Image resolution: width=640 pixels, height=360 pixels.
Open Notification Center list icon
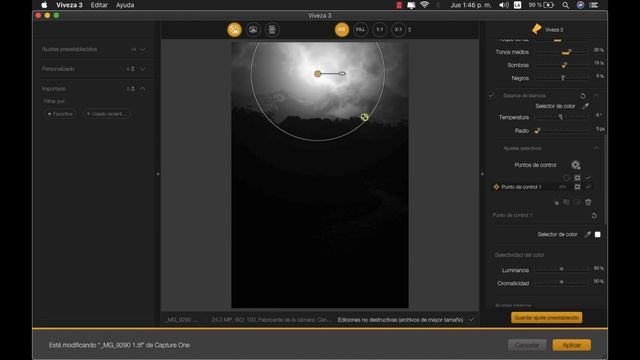point(594,5)
